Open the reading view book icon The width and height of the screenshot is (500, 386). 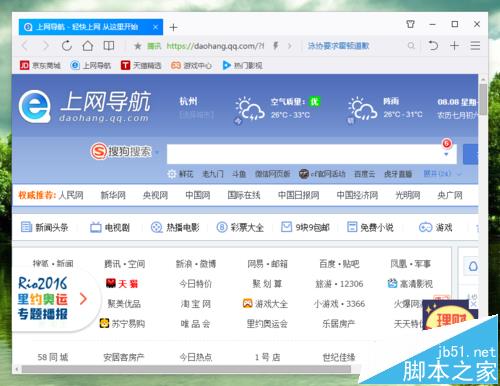click(x=109, y=46)
